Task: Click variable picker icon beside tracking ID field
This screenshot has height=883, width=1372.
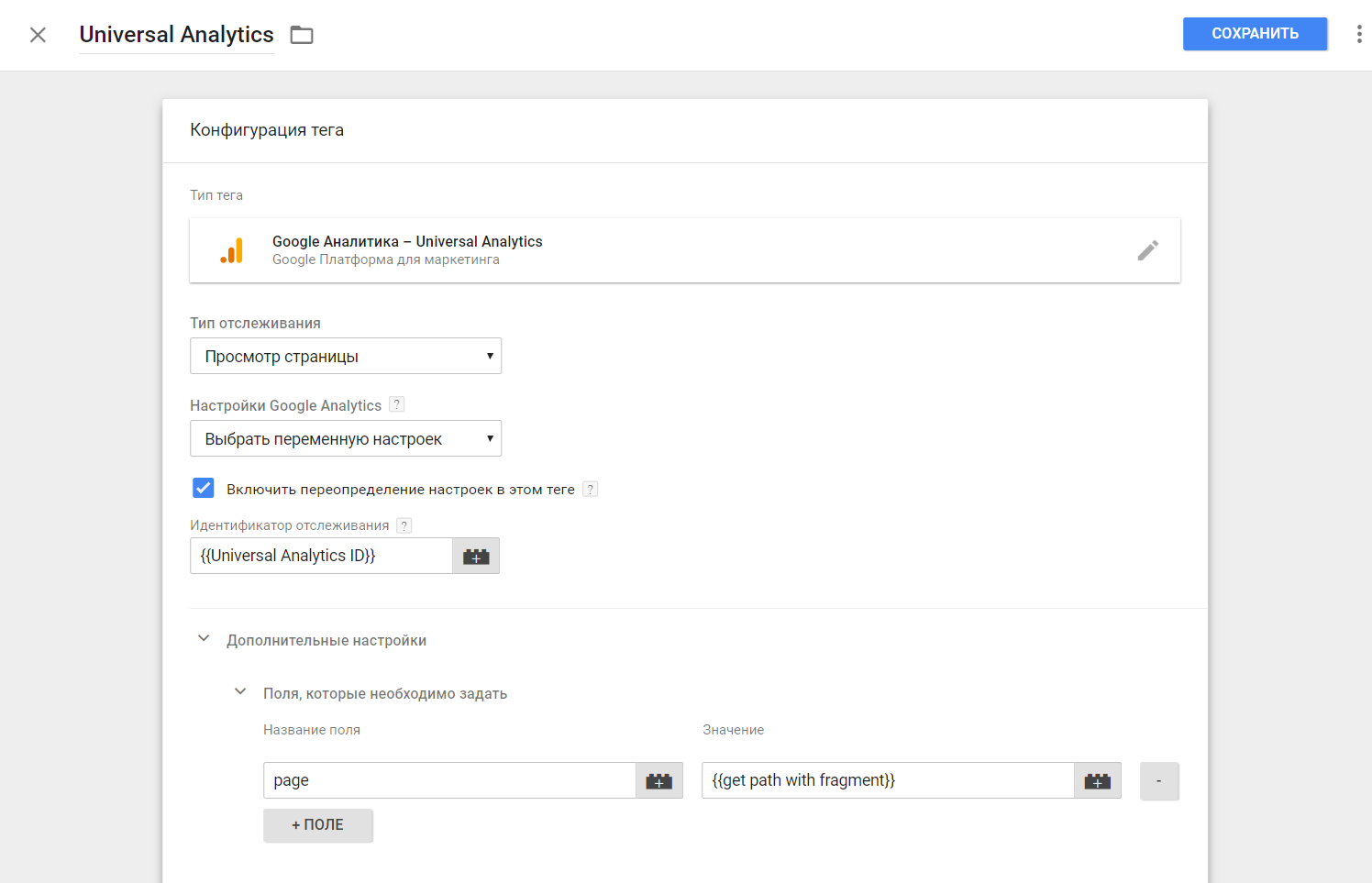Action: coord(476,556)
